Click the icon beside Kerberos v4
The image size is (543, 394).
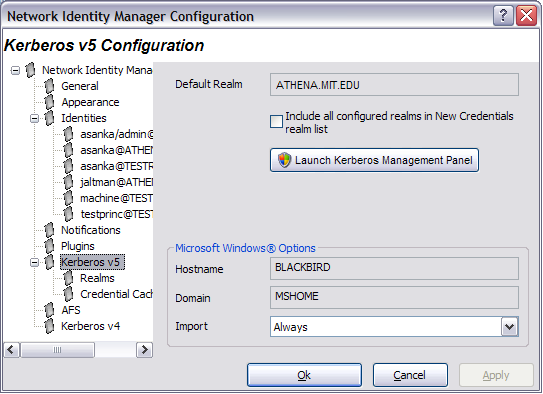coord(50,326)
